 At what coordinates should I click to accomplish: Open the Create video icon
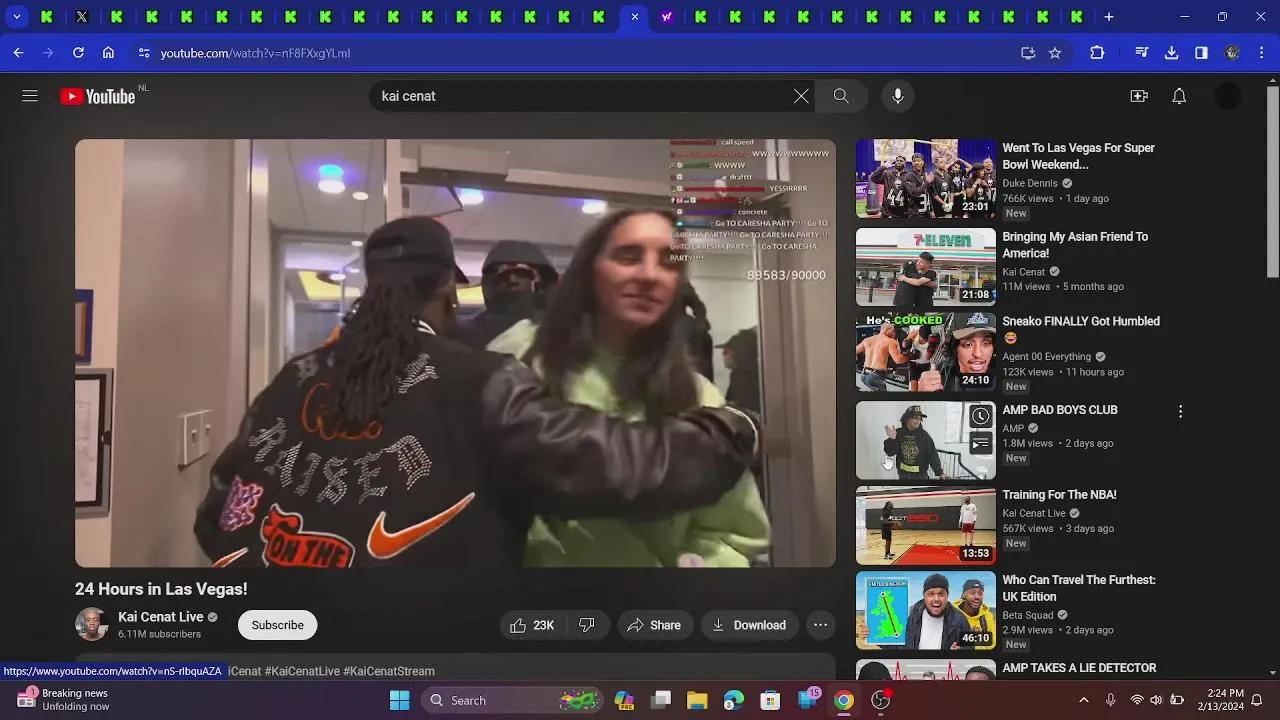click(1139, 96)
